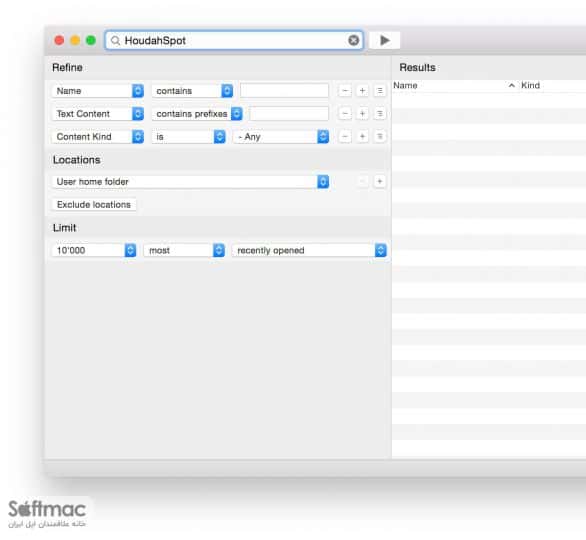Minimize the HoudahSpot window
This screenshot has width=586, height=540.
coord(75,40)
